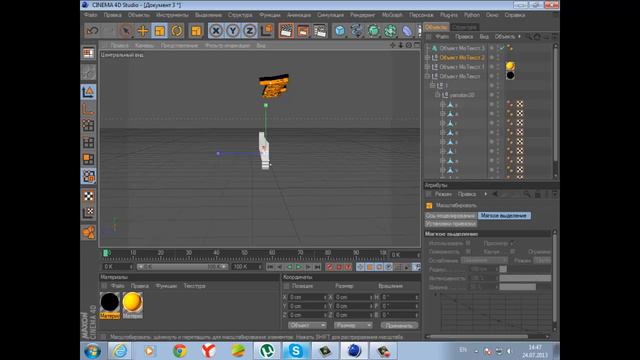Click the position X input field

[x=307, y=297]
